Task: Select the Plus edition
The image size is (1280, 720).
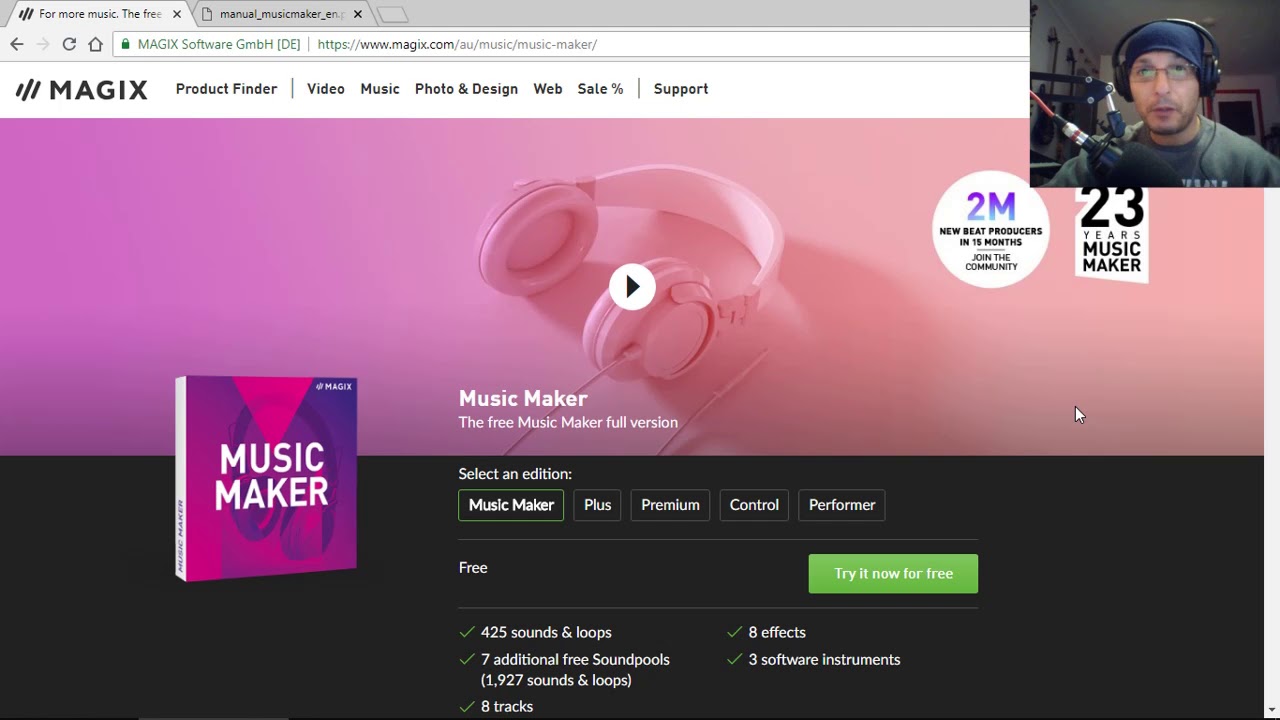Action: pos(597,505)
